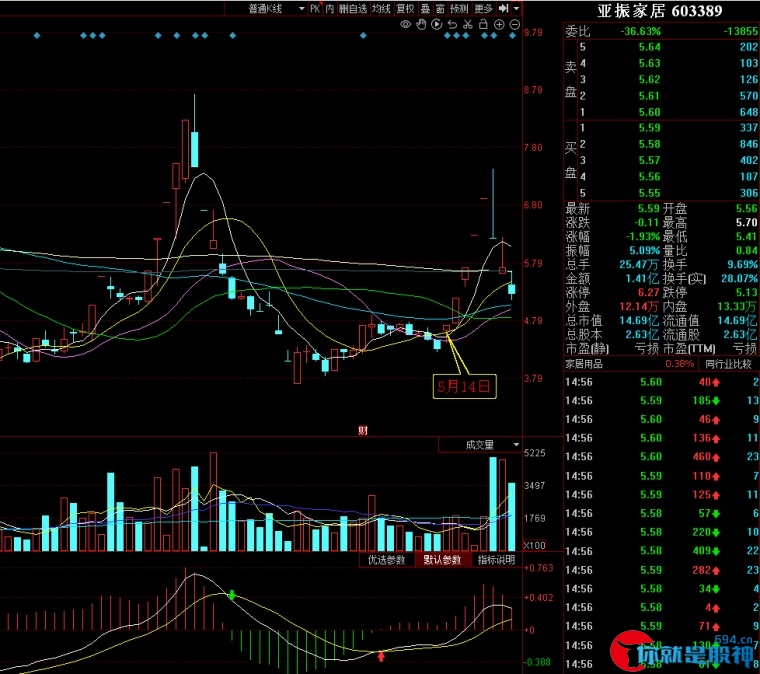Click 删自选 to remove from watchlist
The image size is (760, 674).
(353, 8)
